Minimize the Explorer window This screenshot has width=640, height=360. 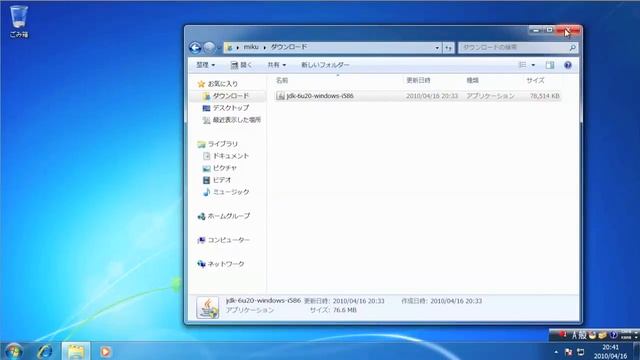click(536, 30)
